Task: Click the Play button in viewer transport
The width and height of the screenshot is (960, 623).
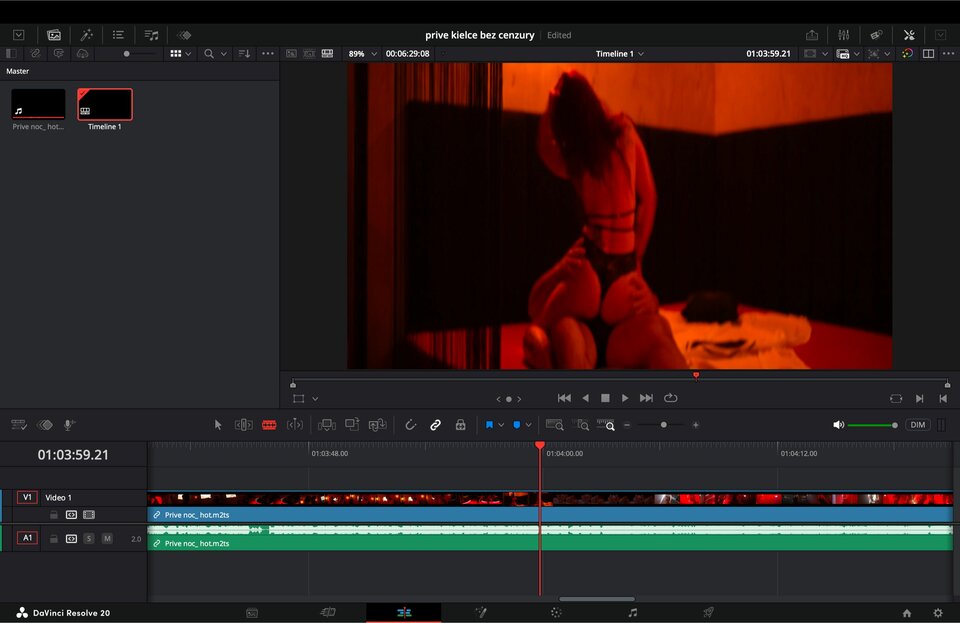Action: pyautogui.click(x=625, y=398)
